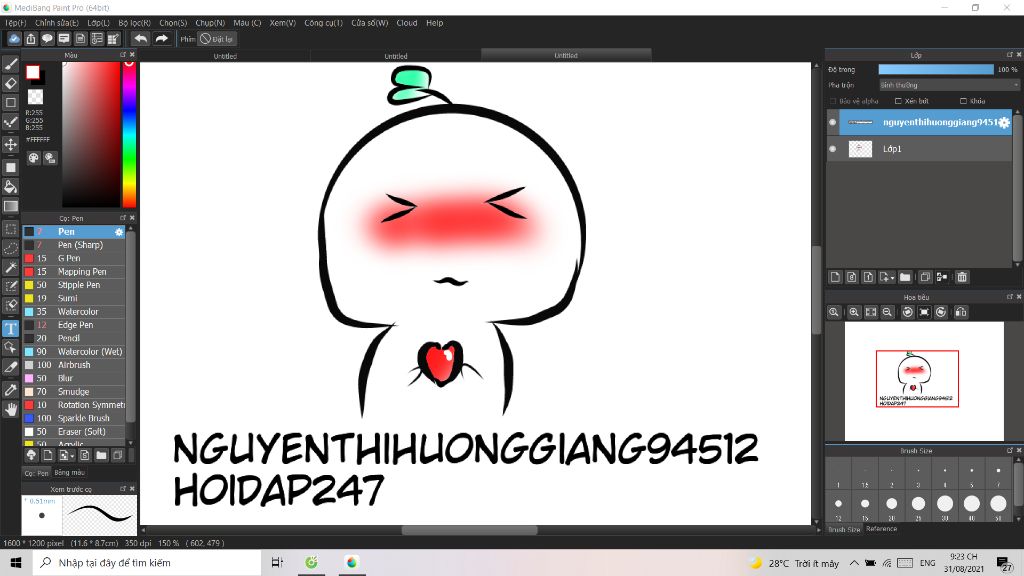Delete layer with trash icon

coord(962,277)
